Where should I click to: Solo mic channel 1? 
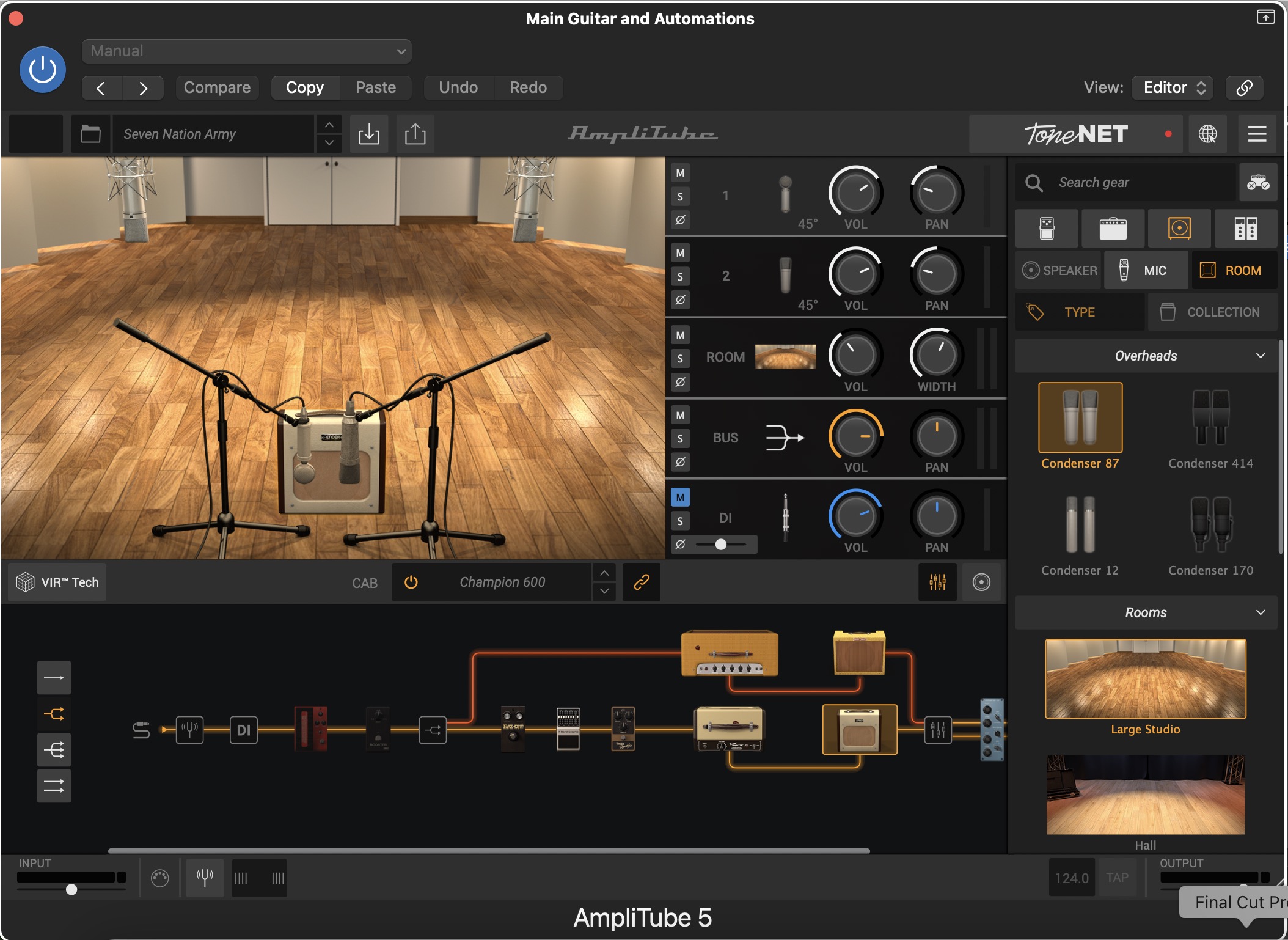coord(680,196)
